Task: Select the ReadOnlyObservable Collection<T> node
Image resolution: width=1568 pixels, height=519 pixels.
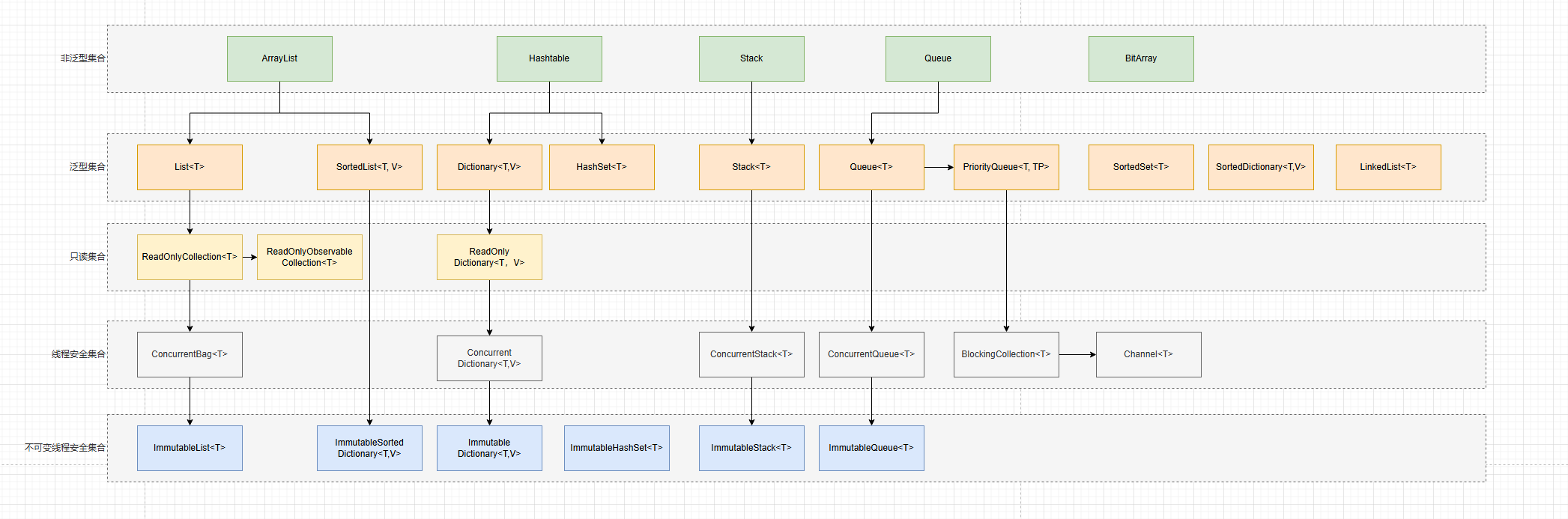Action: 309,257
